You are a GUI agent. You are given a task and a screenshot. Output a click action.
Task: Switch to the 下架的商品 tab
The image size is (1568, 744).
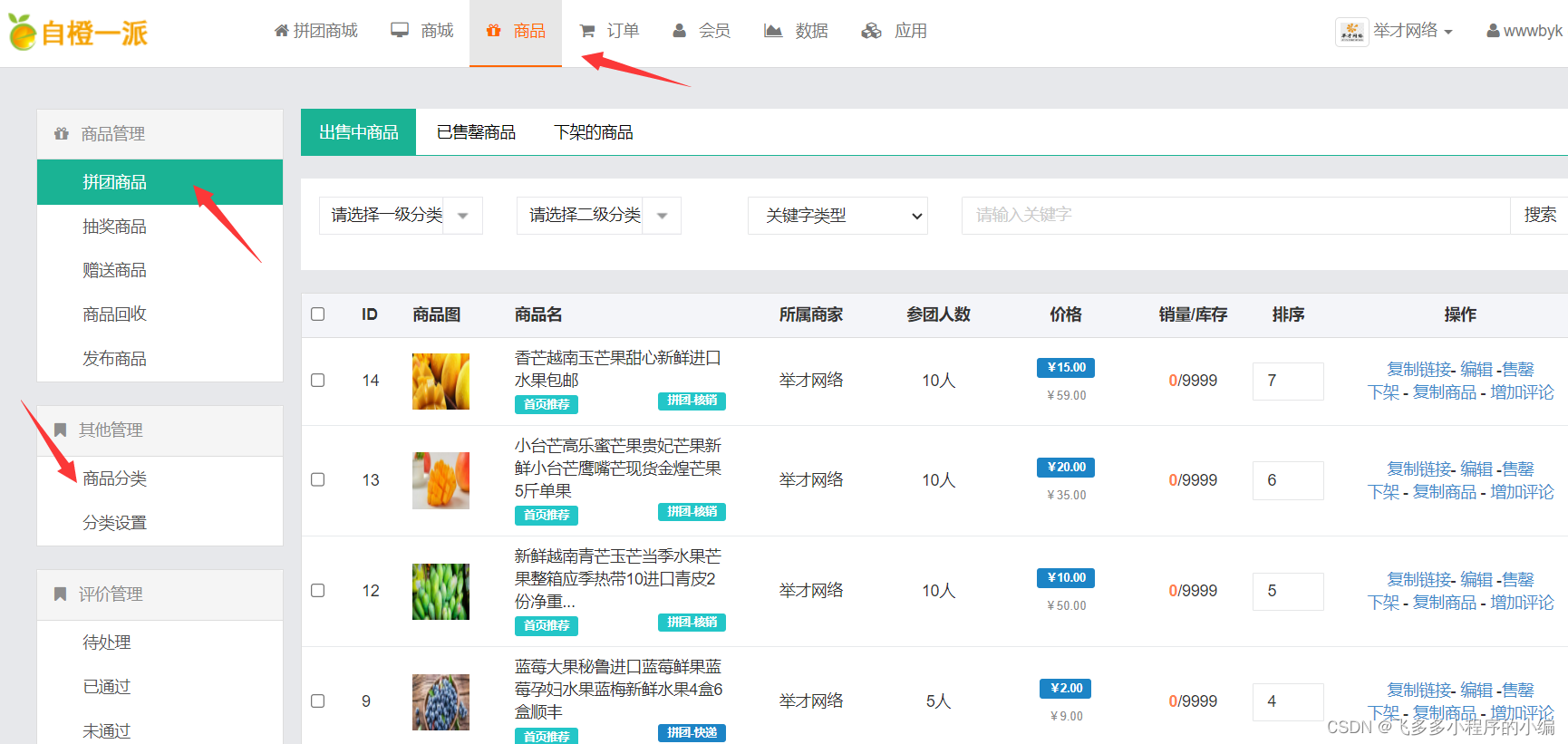click(594, 132)
